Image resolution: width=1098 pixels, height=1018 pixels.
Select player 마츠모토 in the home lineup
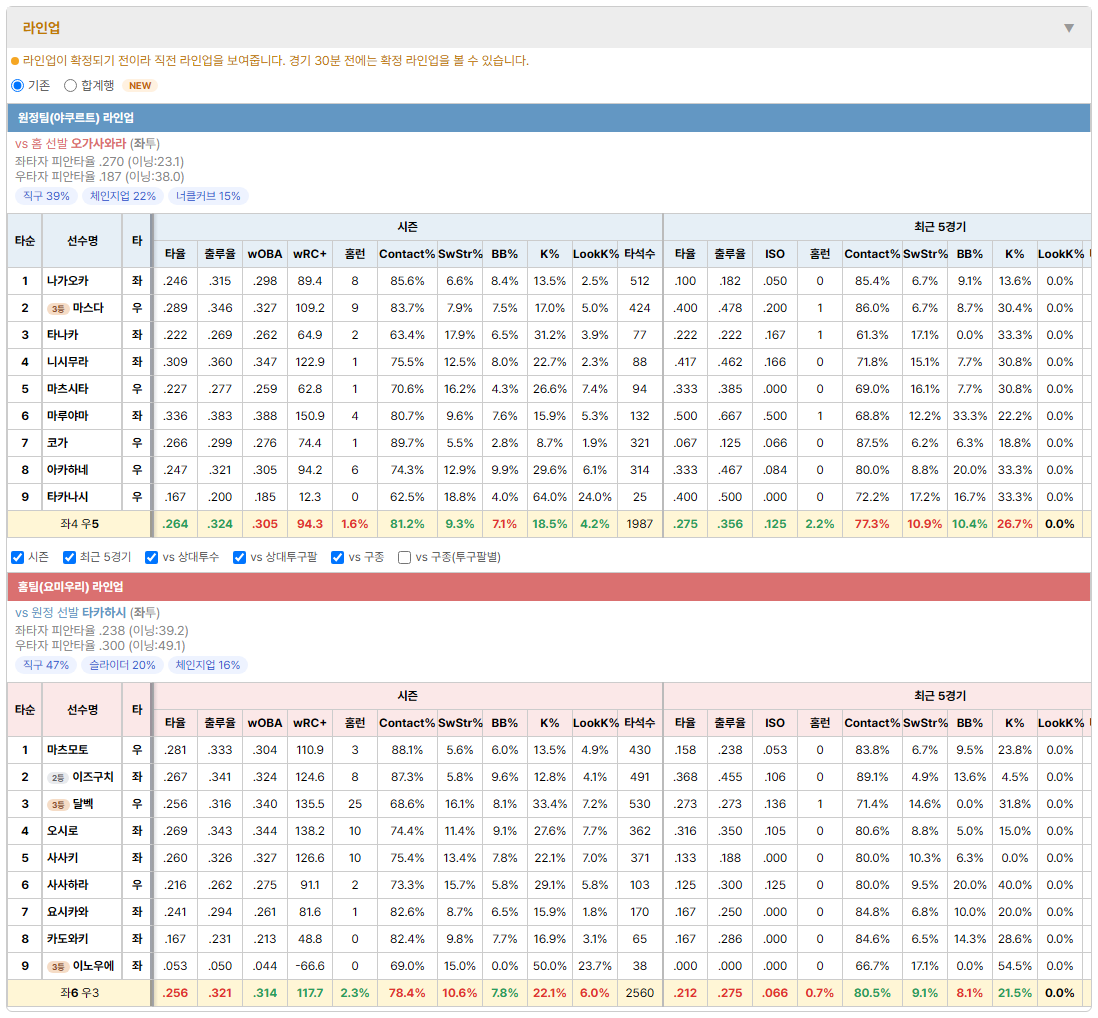coord(68,750)
